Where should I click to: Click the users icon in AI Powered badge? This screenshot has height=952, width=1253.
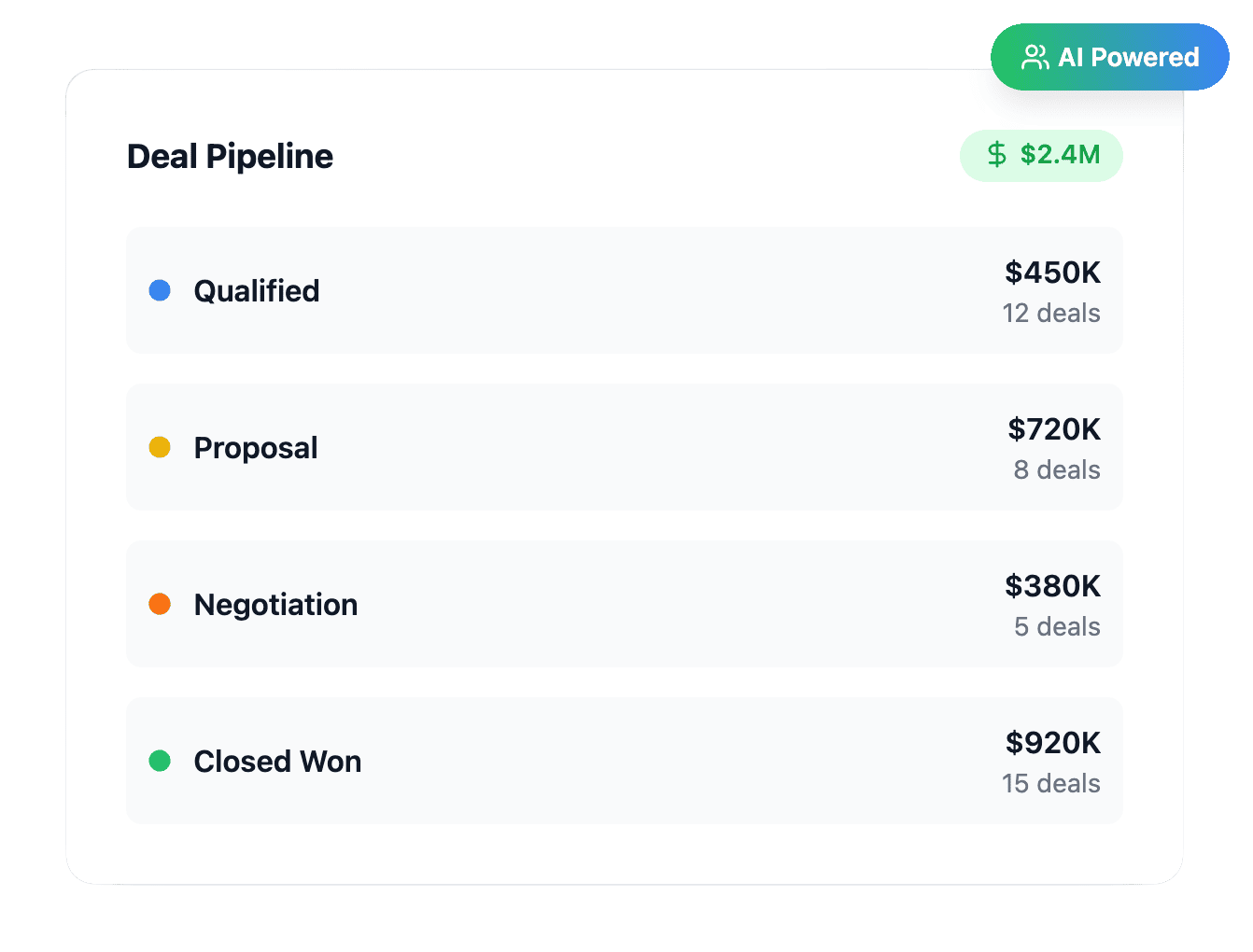(1035, 58)
